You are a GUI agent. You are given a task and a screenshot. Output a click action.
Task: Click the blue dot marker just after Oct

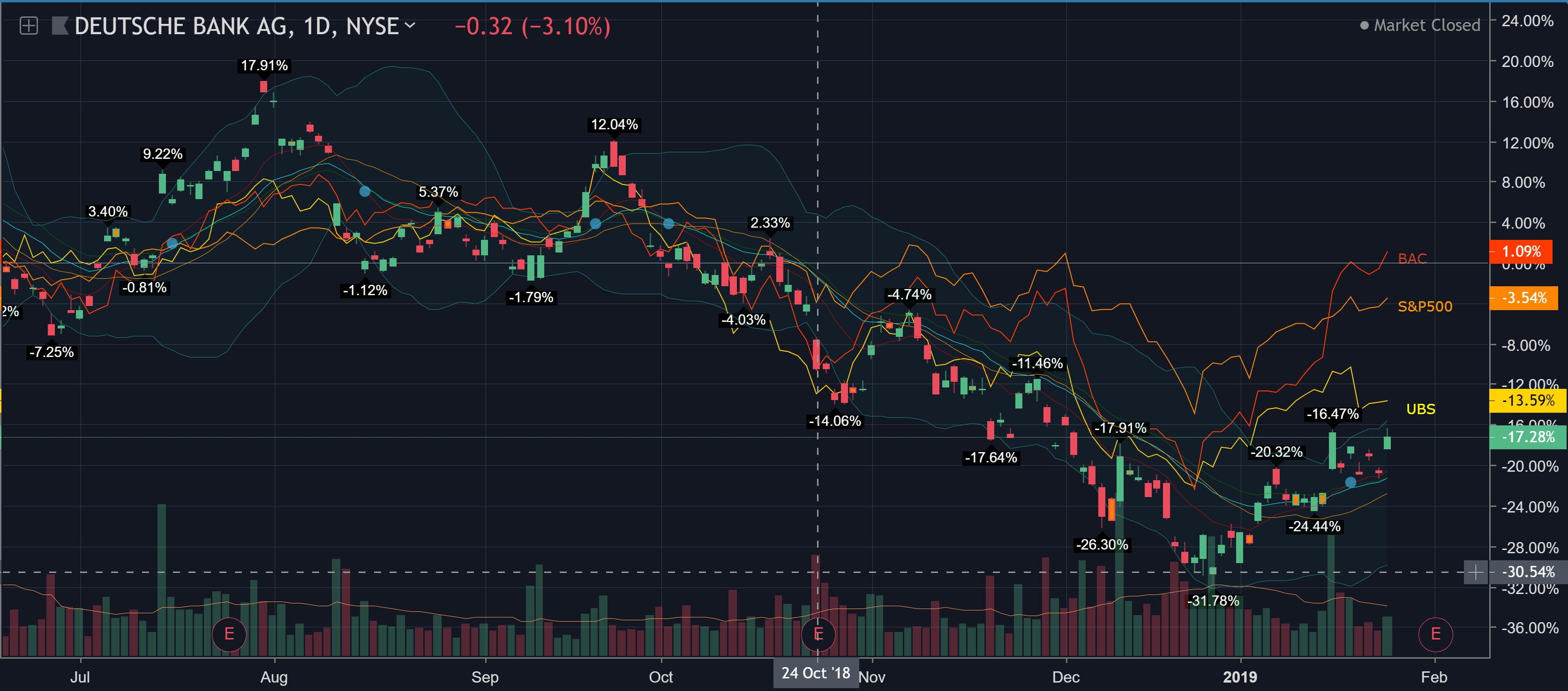[668, 223]
